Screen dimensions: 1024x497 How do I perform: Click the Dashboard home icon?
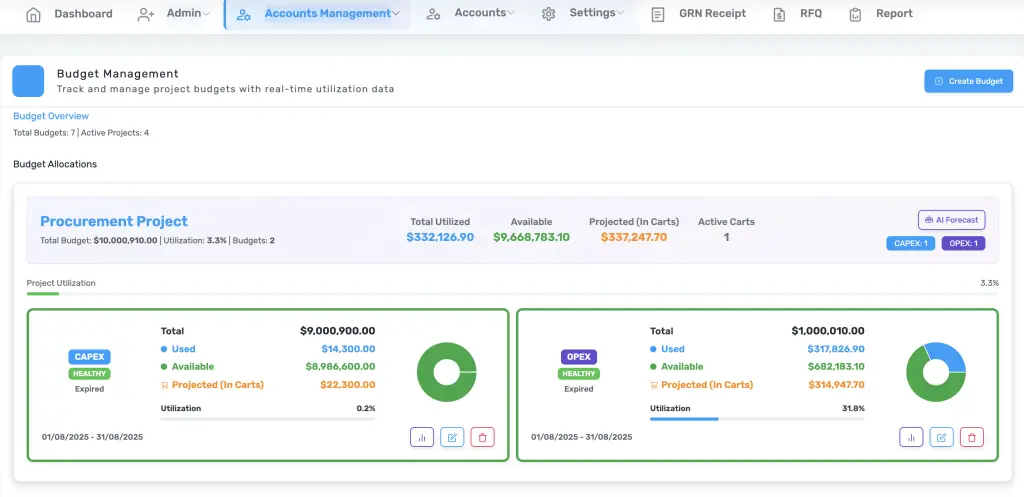click(x=34, y=14)
